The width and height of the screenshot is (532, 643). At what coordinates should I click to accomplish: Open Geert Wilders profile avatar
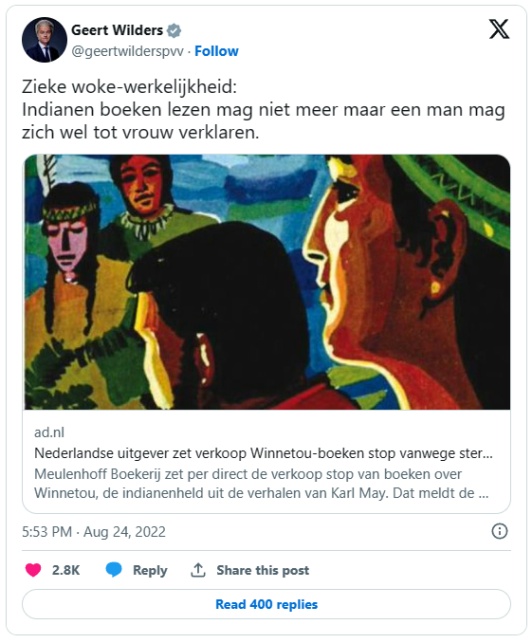(x=44, y=40)
